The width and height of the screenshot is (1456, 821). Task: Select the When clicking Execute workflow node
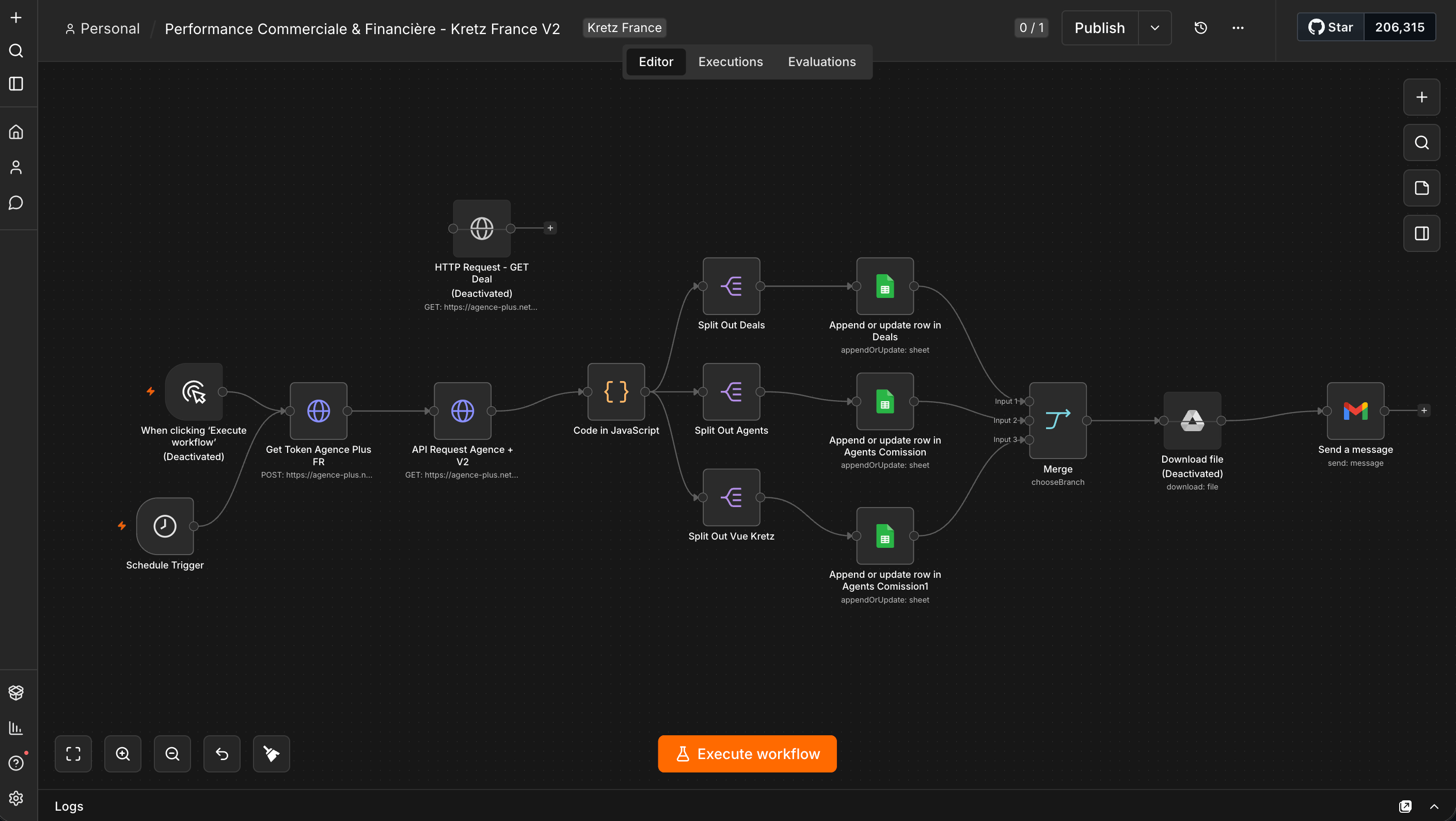click(194, 392)
